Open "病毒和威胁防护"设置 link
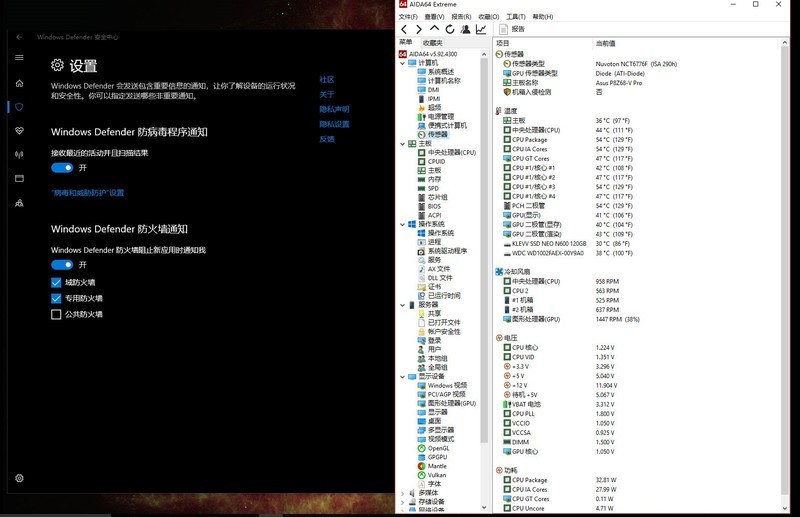 tap(87, 193)
